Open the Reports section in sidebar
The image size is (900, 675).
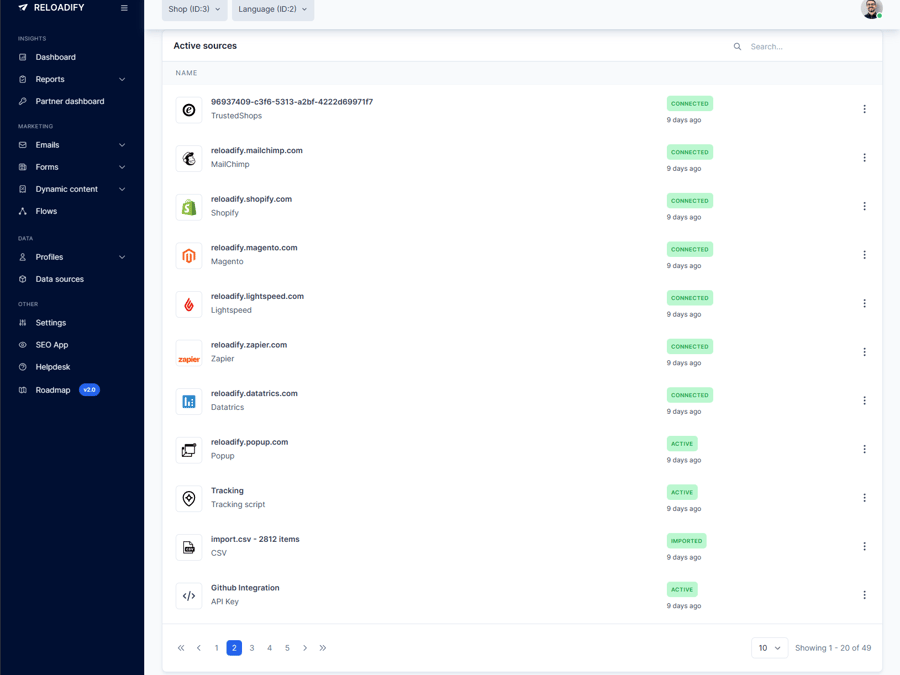(x=48, y=79)
